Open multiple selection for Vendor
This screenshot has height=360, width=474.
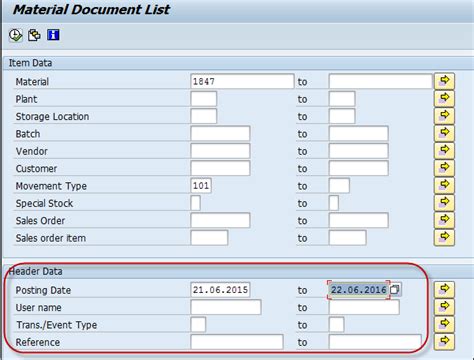(x=444, y=151)
